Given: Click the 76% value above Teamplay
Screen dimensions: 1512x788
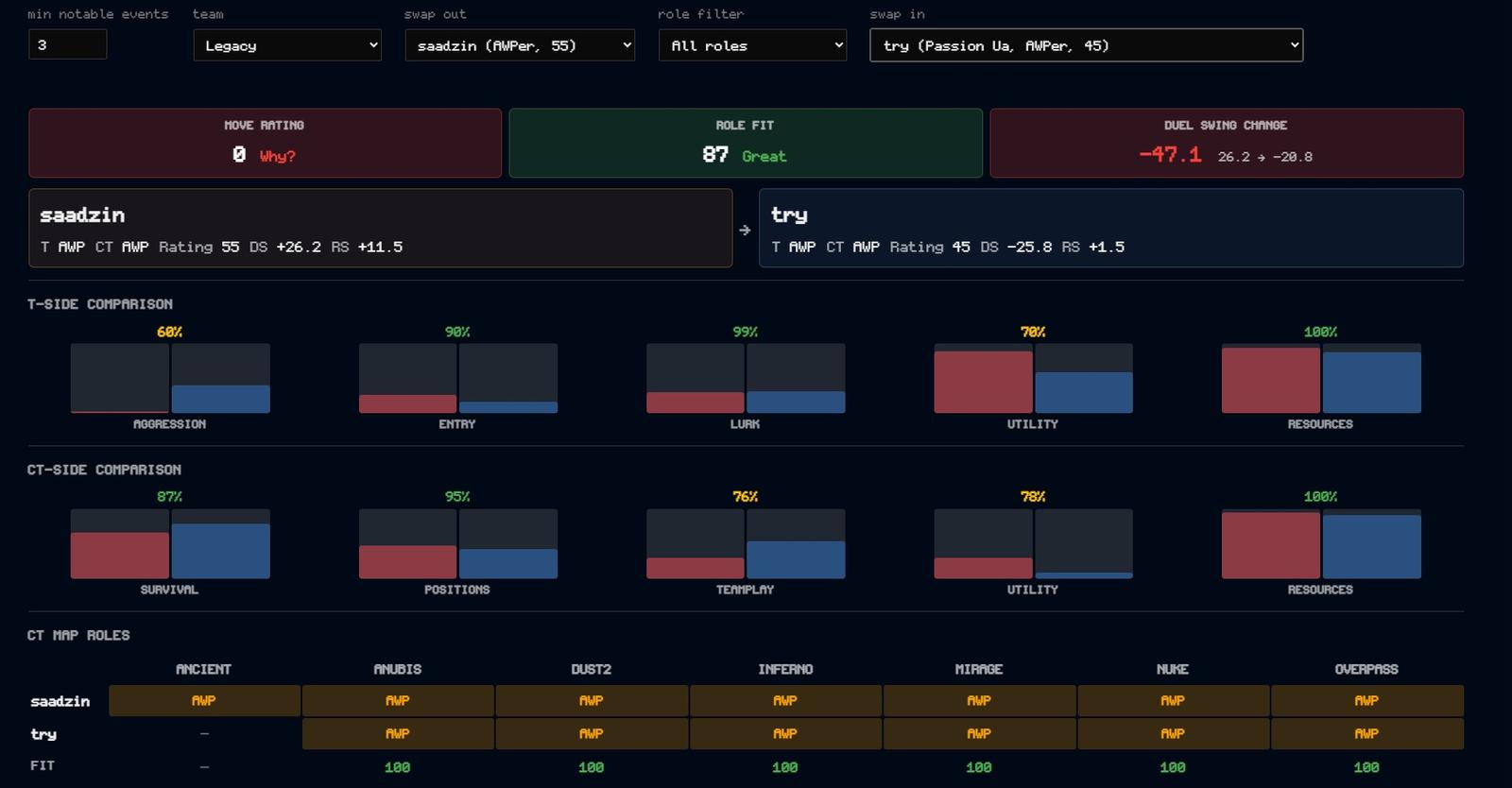Looking at the screenshot, I should (746, 496).
